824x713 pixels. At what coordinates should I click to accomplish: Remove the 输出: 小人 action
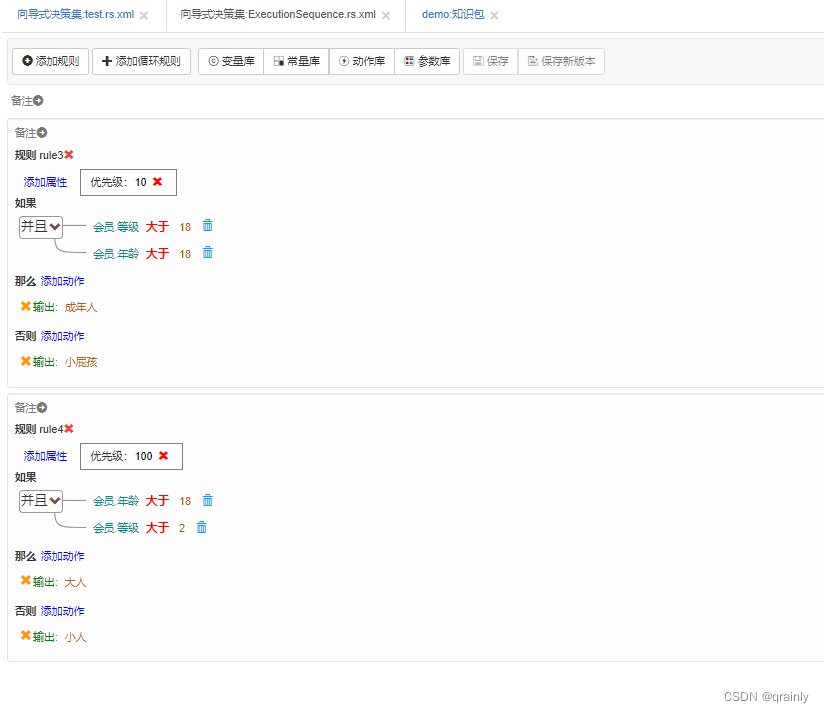25,635
